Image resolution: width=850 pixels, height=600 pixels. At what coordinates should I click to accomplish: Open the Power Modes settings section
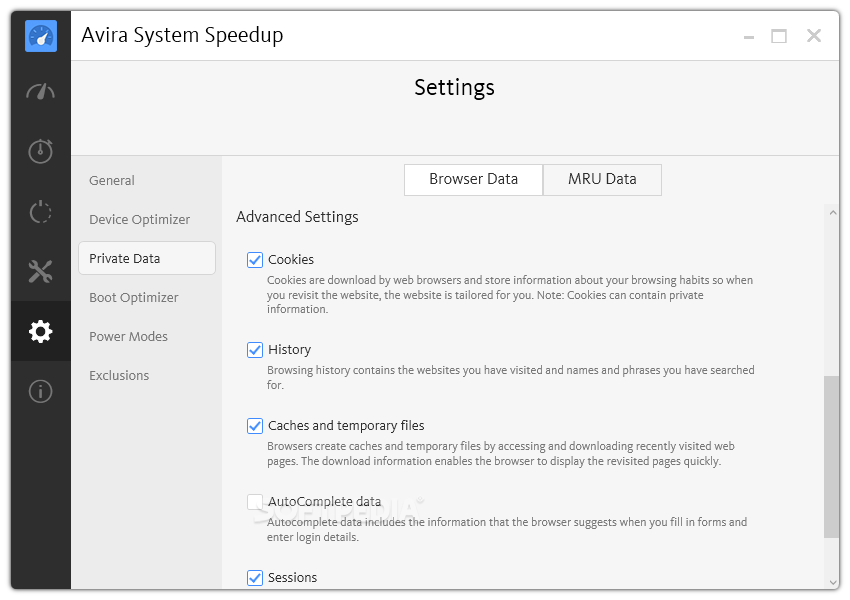128,337
